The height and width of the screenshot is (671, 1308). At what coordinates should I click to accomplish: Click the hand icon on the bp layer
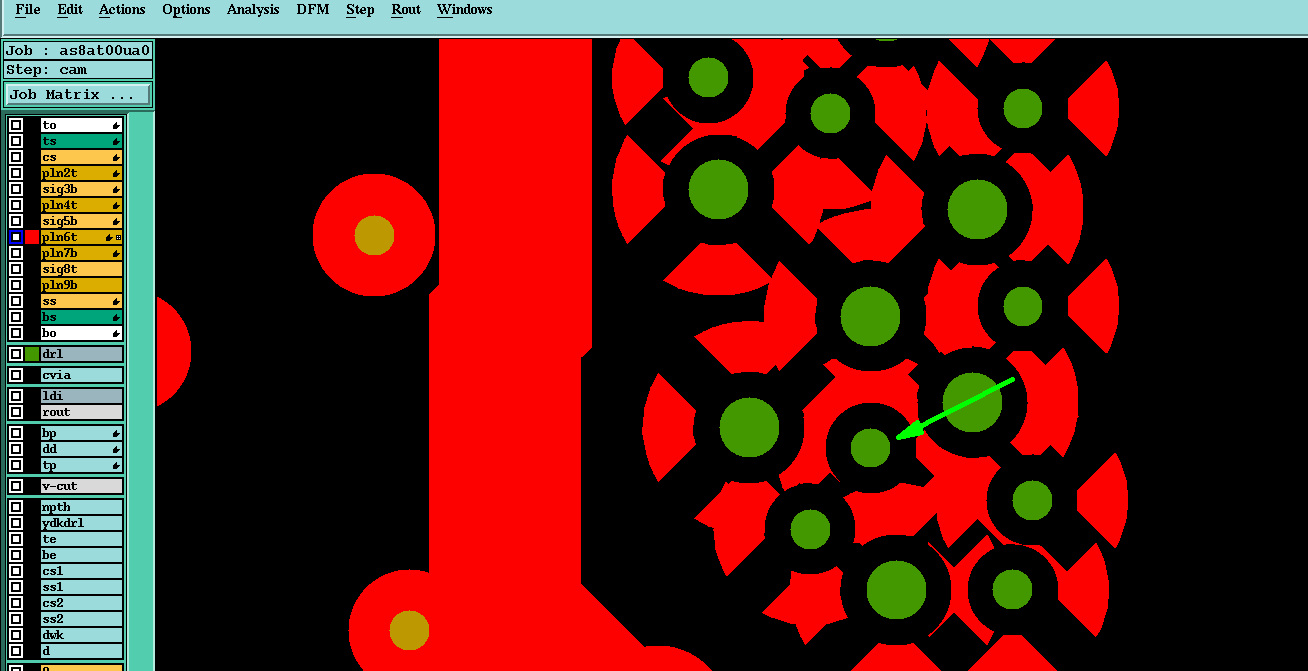(x=116, y=433)
